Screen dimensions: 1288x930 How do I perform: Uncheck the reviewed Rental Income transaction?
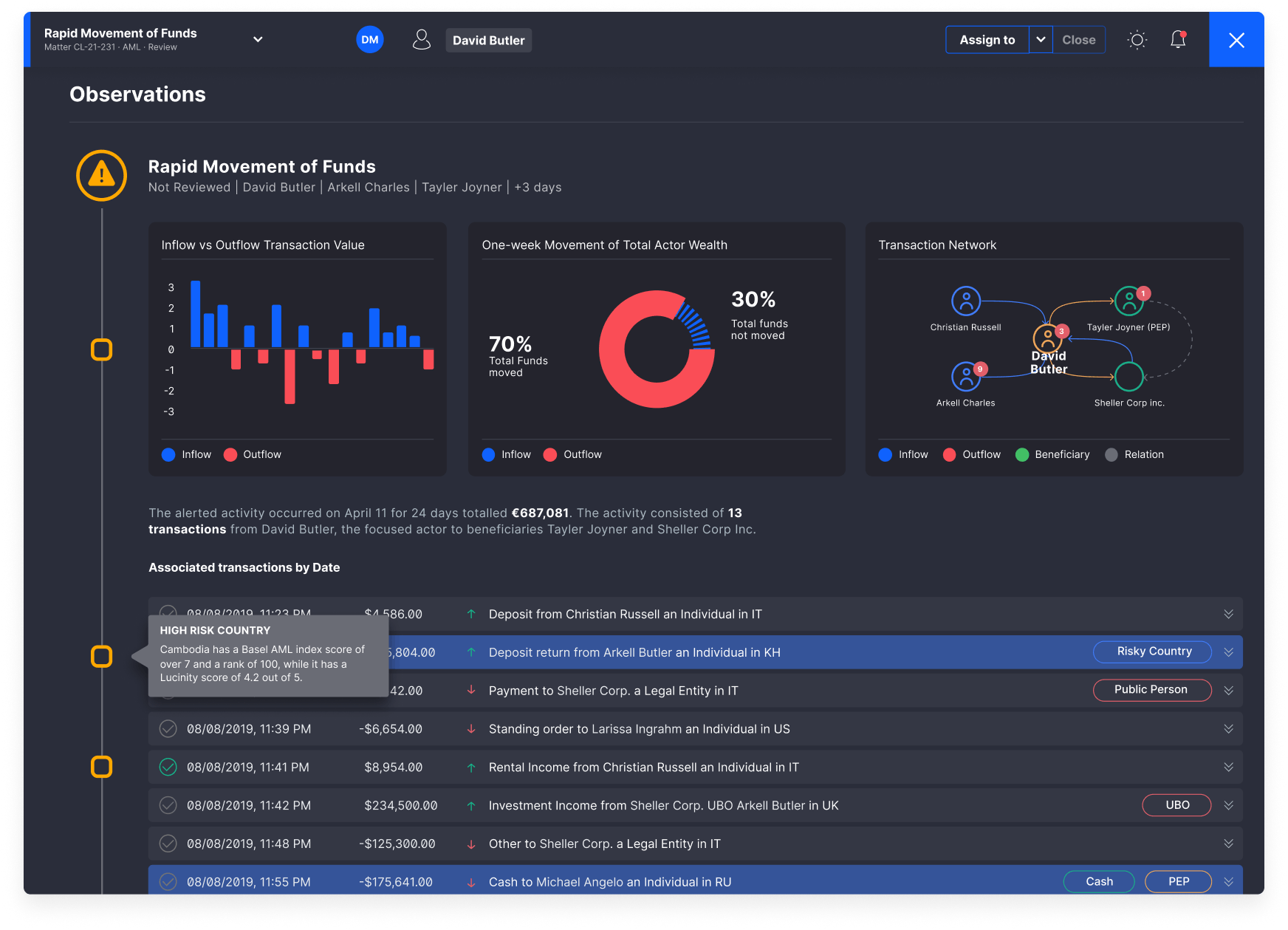168,767
